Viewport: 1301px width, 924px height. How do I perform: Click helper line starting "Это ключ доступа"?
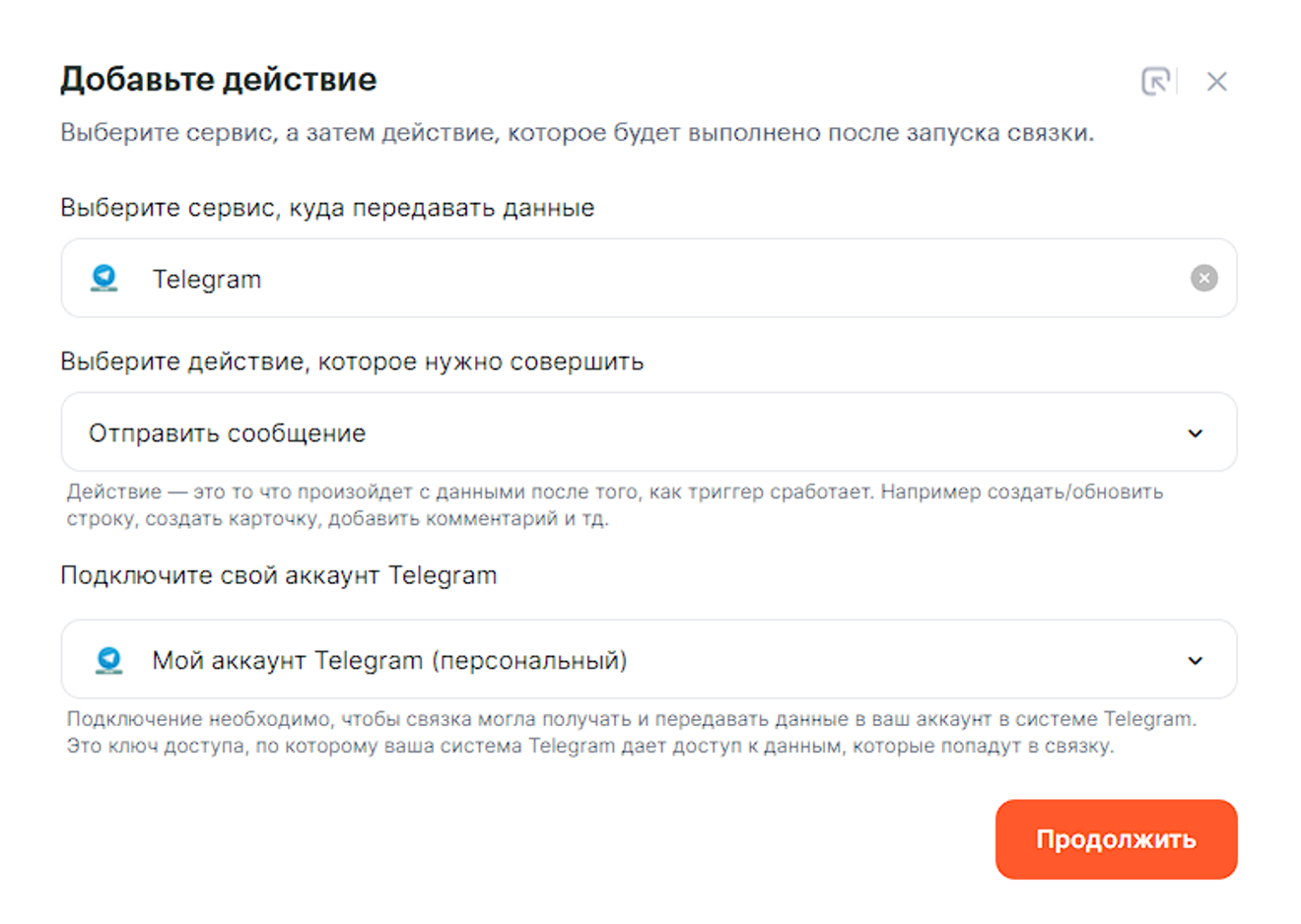589,747
